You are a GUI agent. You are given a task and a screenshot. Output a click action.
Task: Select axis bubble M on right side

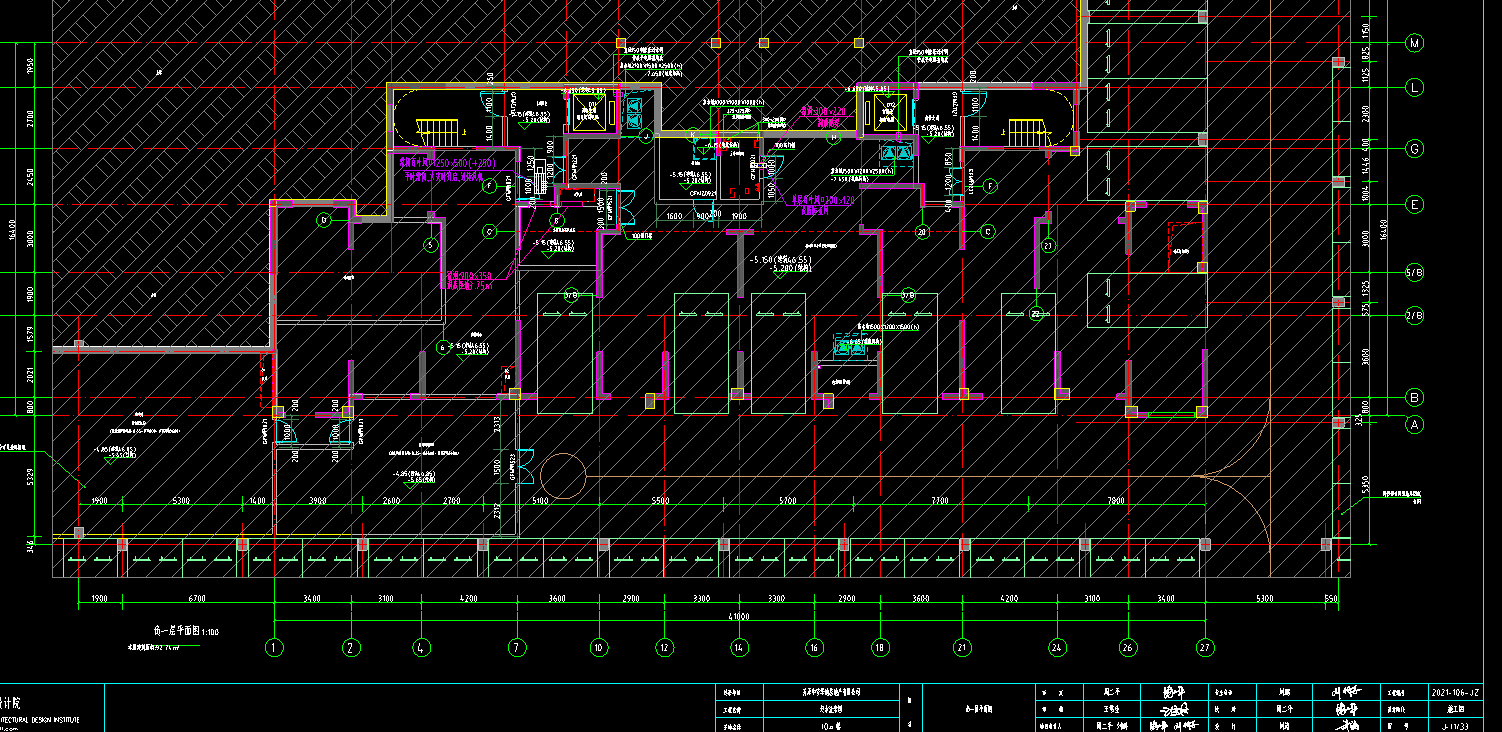tap(1414, 43)
